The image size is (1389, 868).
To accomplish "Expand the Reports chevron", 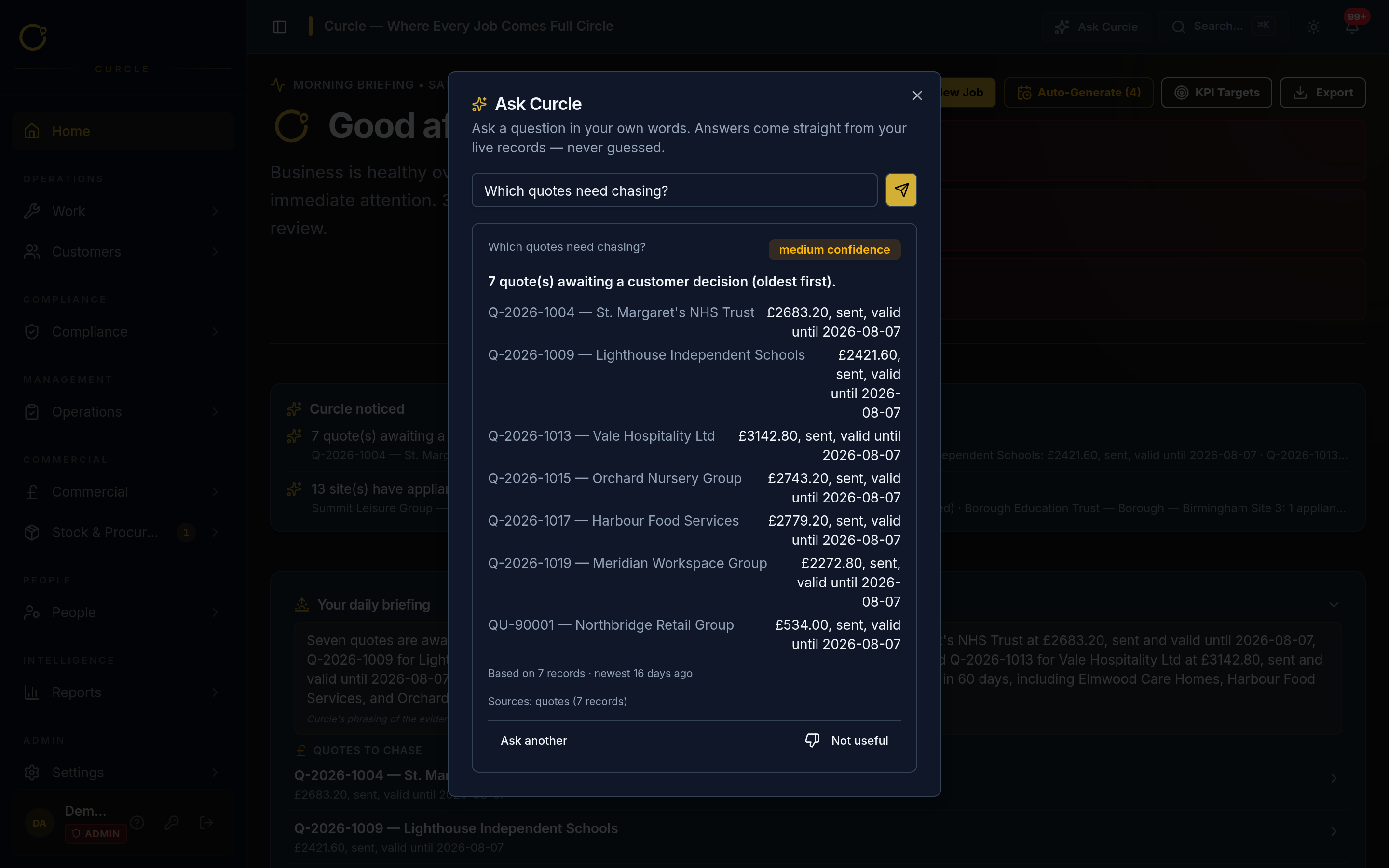I will [x=215, y=692].
